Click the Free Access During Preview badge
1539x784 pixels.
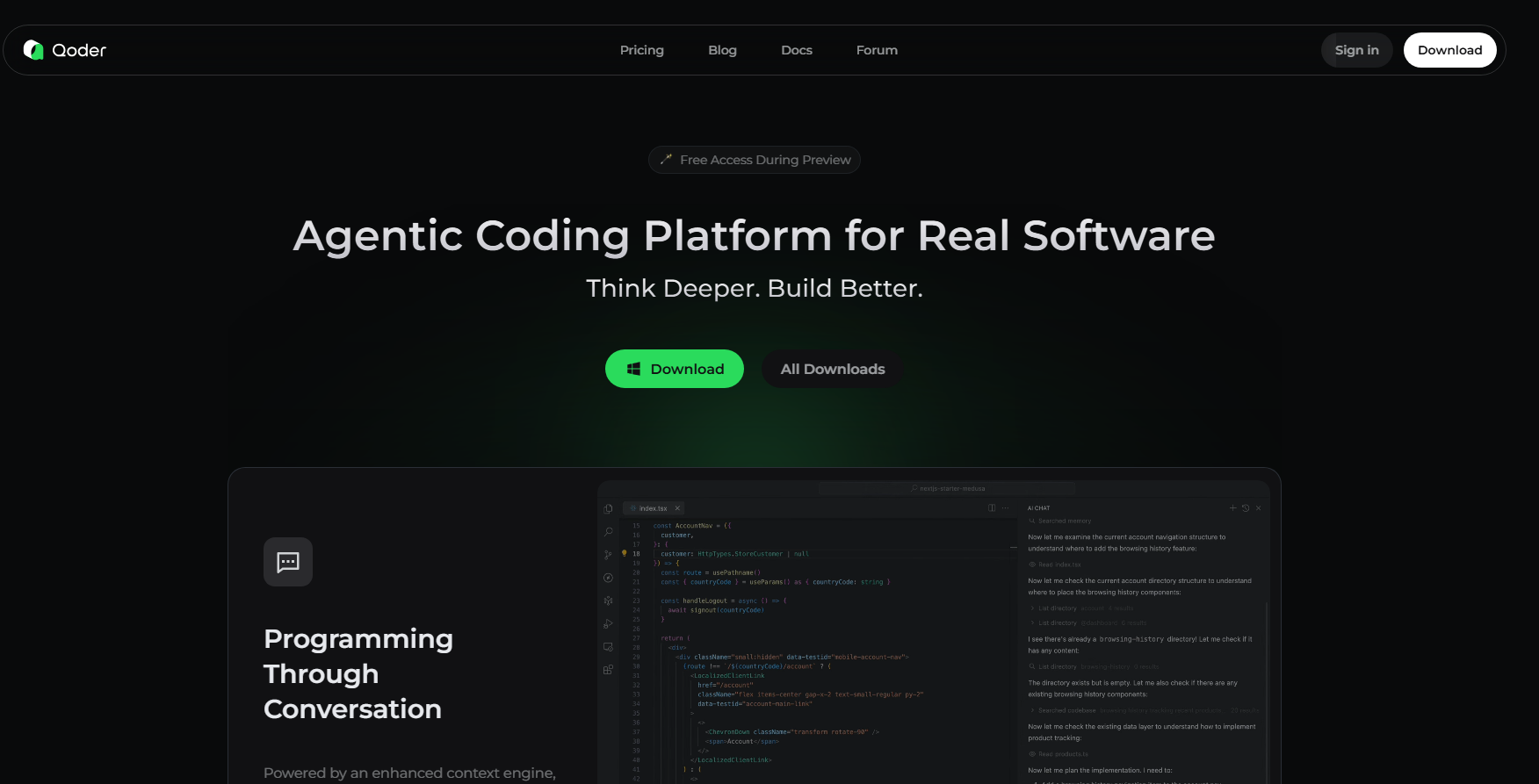(755, 160)
